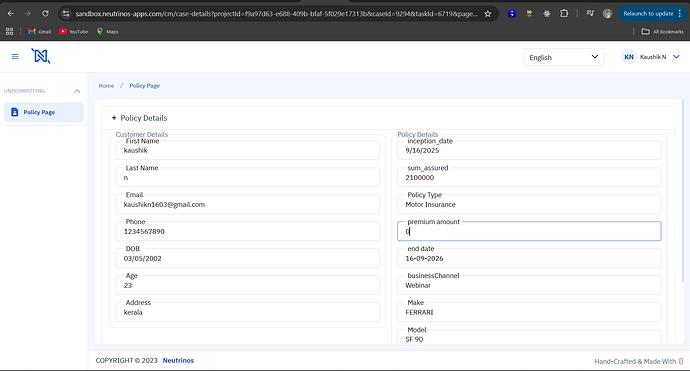The image size is (690, 371).
Task: Open the All Bookmarks folder
Action: click(x=662, y=31)
